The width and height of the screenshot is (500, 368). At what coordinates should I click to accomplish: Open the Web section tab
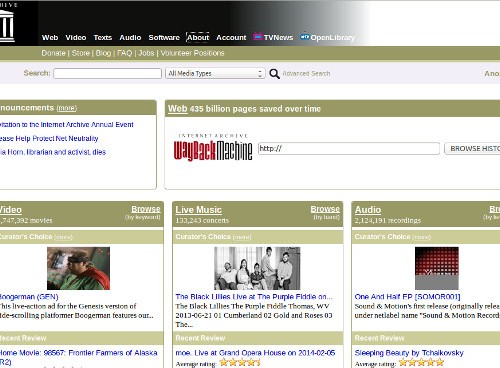tap(50, 37)
